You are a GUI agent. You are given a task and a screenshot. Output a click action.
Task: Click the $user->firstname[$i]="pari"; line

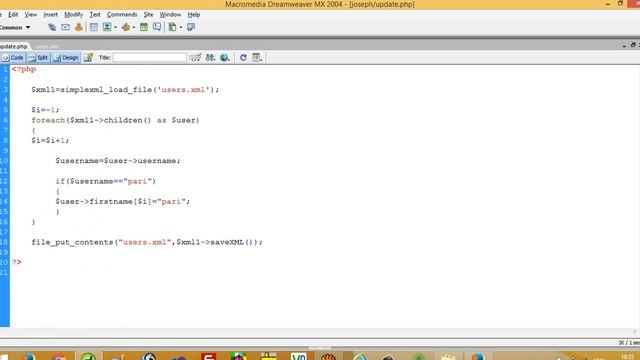[x=123, y=202]
